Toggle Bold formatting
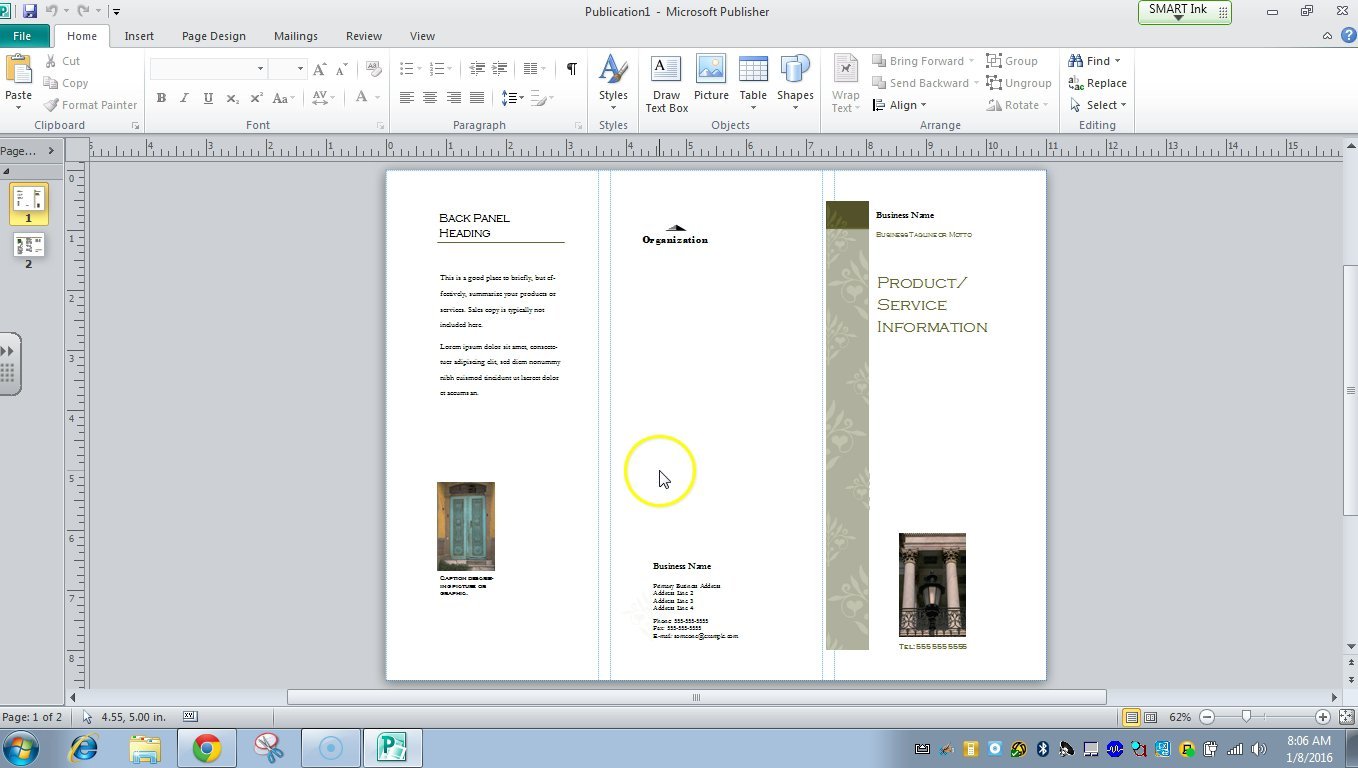This screenshot has height=768, width=1358. coord(161,98)
